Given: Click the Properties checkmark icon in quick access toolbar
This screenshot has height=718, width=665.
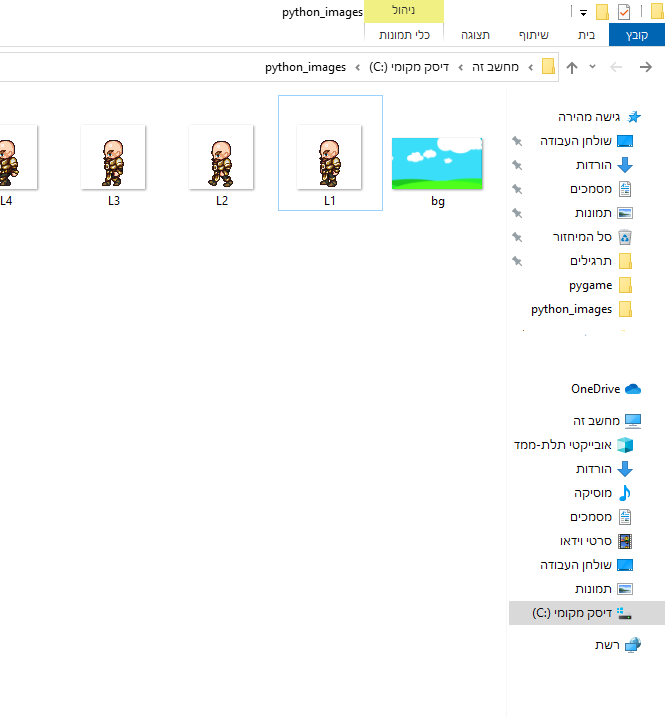Looking at the screenshot, I should tap(625, 12).
